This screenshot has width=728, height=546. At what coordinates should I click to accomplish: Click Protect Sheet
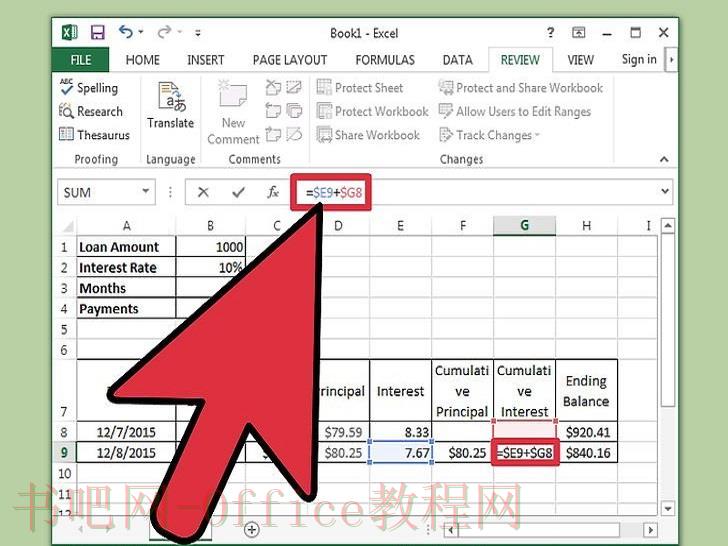click(360, 88)
